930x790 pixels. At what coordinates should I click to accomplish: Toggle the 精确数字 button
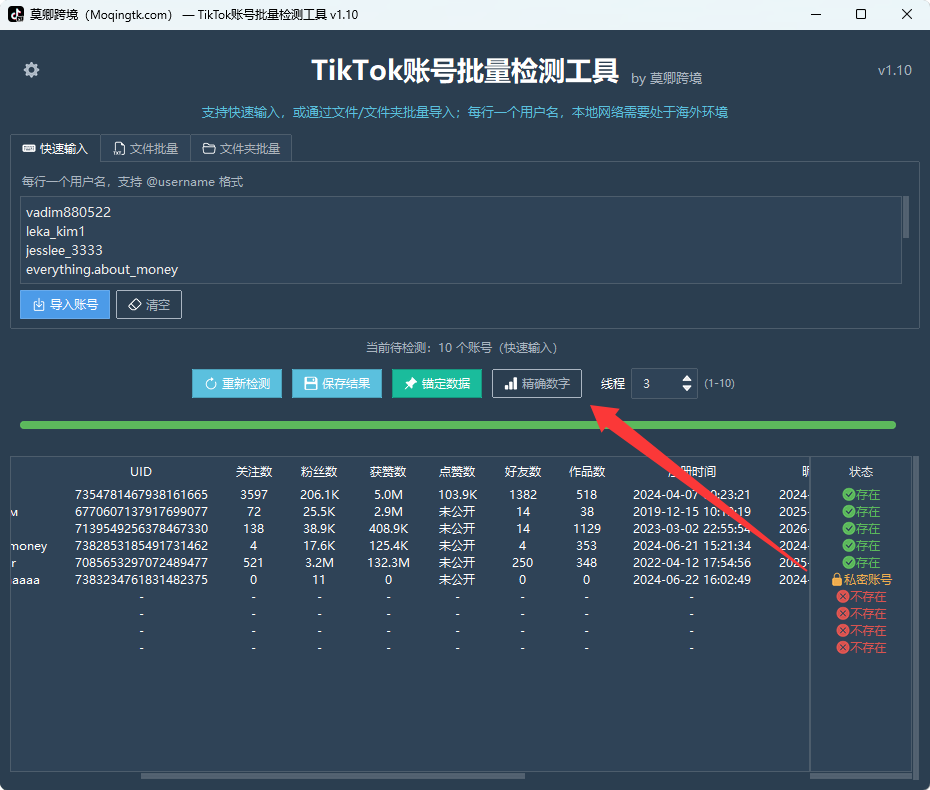tap(537, 384)
